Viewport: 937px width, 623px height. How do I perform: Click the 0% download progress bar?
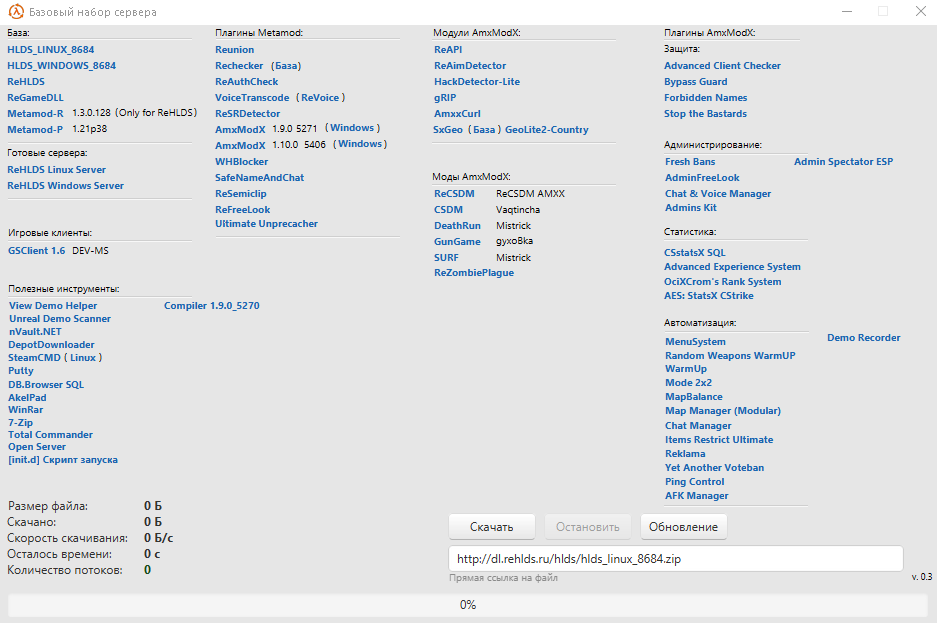tap(468, 605)
